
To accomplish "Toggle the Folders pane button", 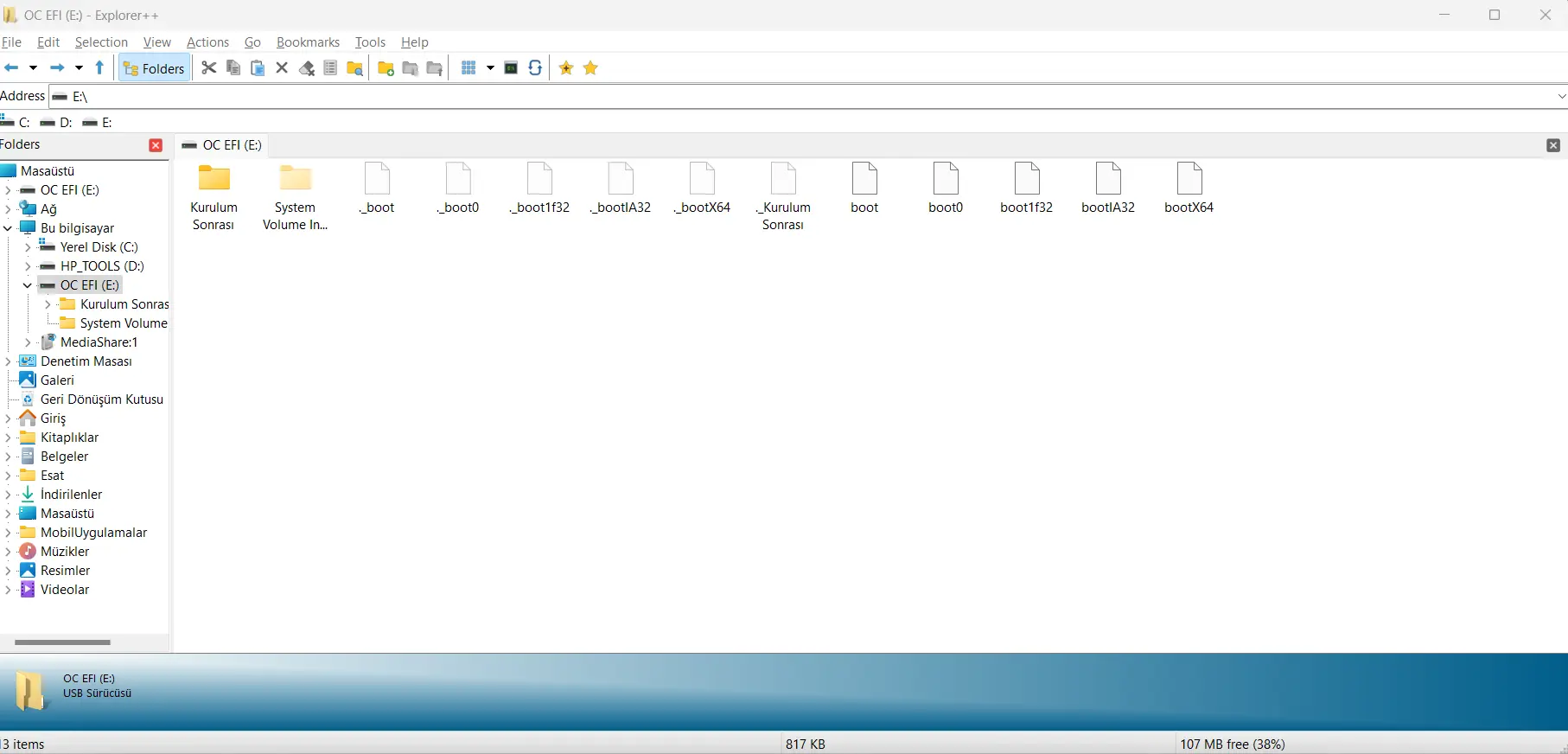I will click(x=154, y=68).
